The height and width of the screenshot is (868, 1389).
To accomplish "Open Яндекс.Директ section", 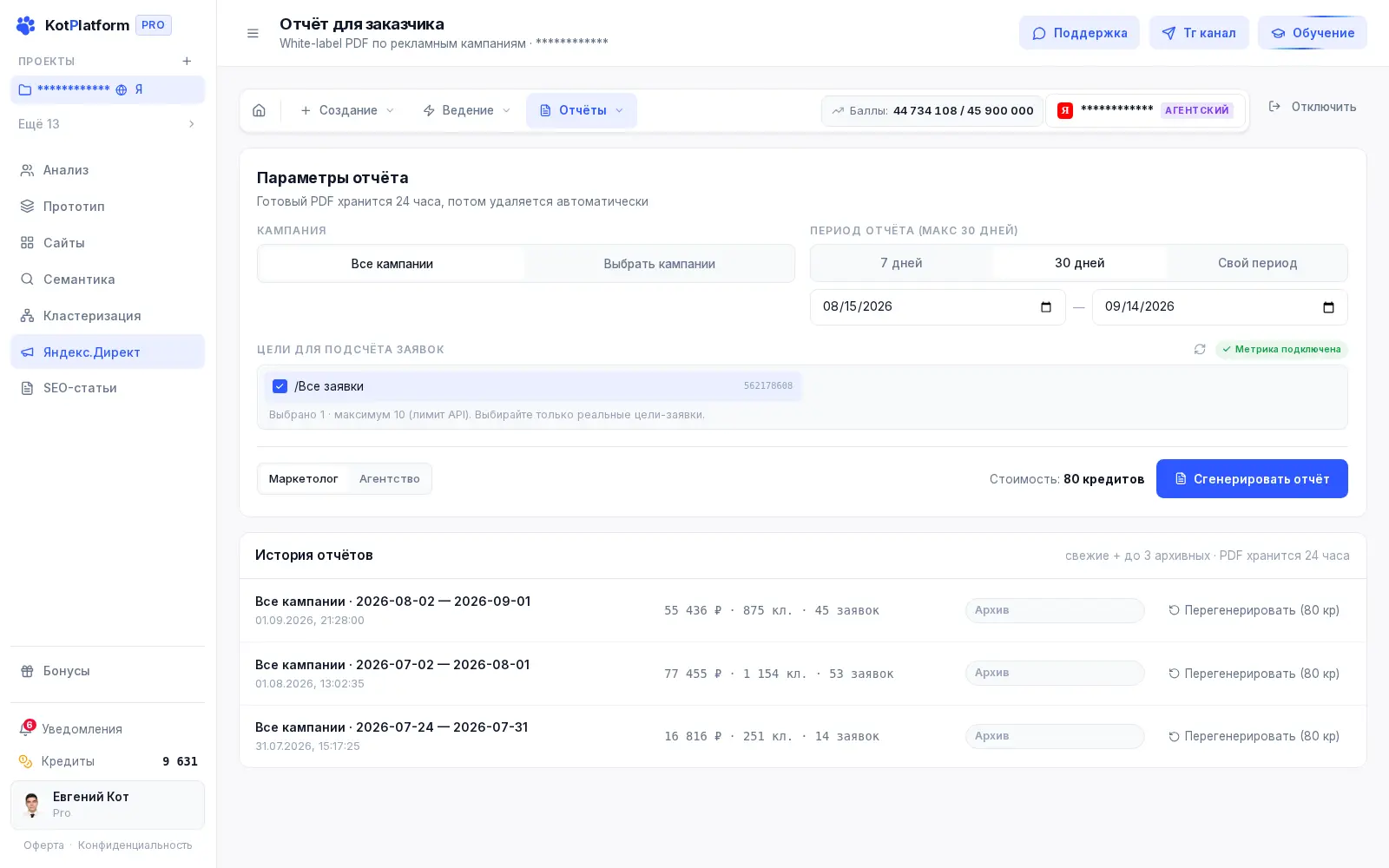I will (108, 352).
